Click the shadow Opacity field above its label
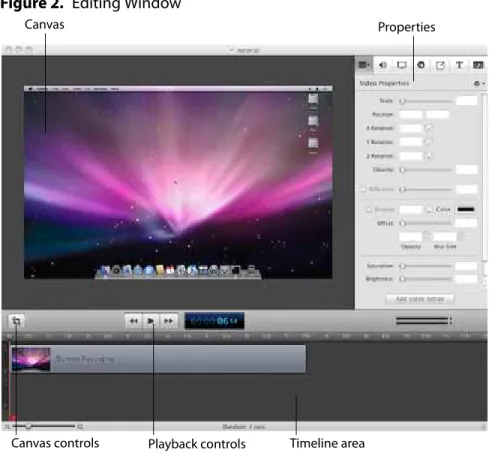This screenshot has height=456, width=495. (x=410, y=236)
